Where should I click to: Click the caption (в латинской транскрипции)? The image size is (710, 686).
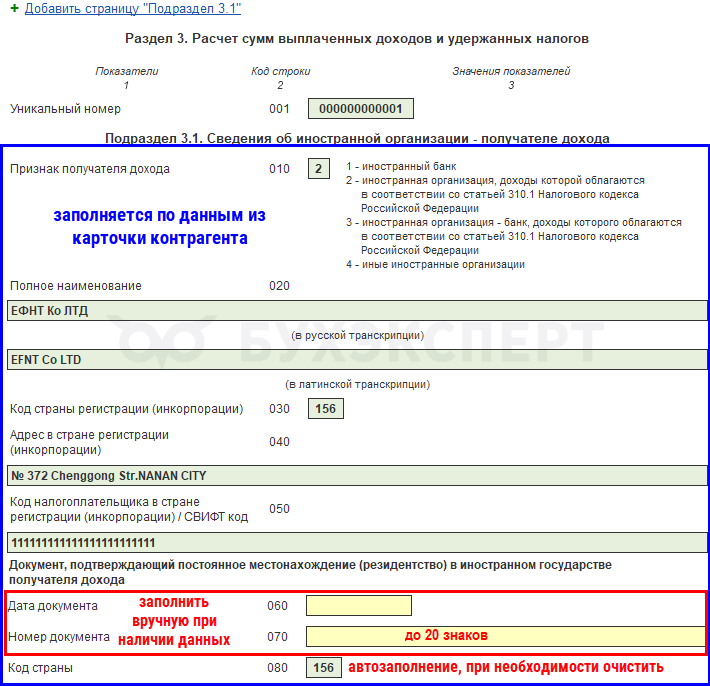(357, 384)
